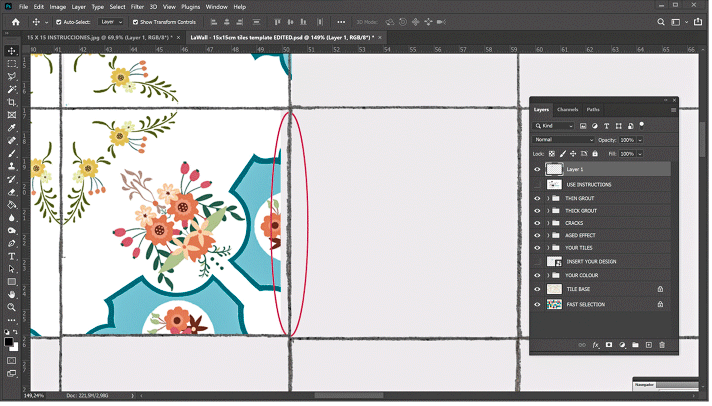Toggle the Auto-Select checkbox
This screenshot has width=712, height=406.
[x=58, y=21]
